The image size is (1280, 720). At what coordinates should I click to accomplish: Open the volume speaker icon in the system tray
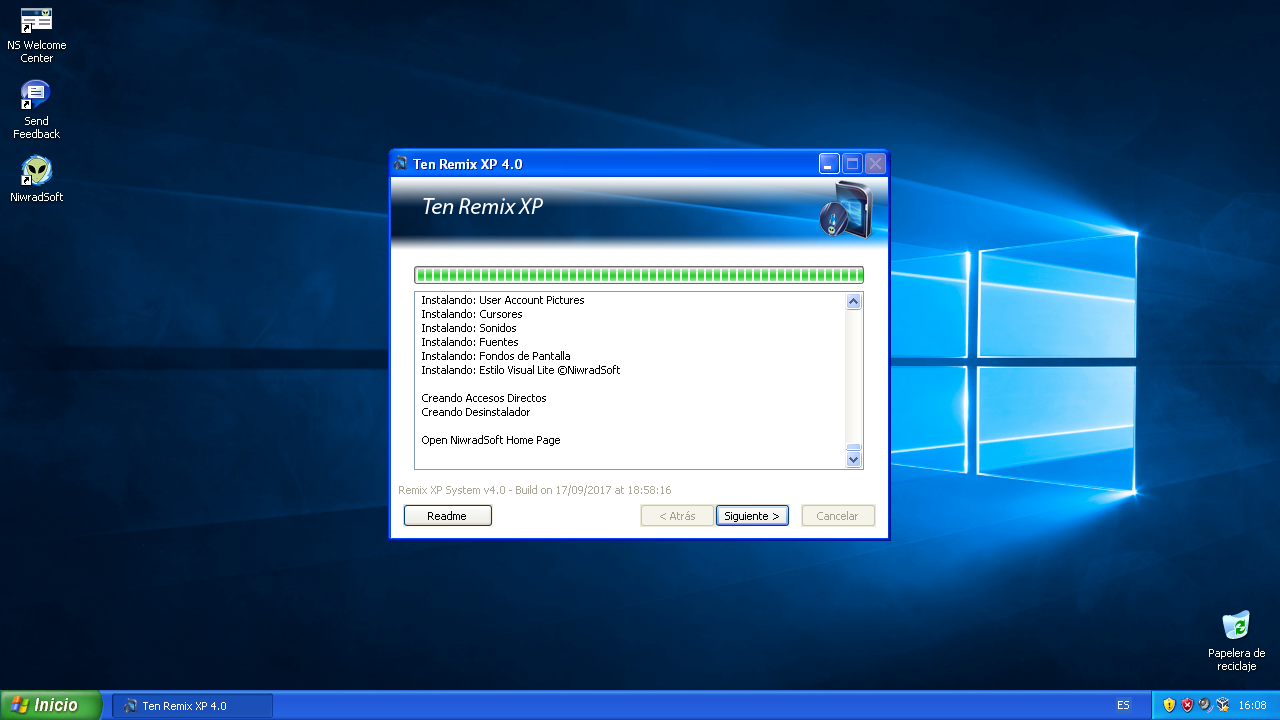coord(1203,704)
